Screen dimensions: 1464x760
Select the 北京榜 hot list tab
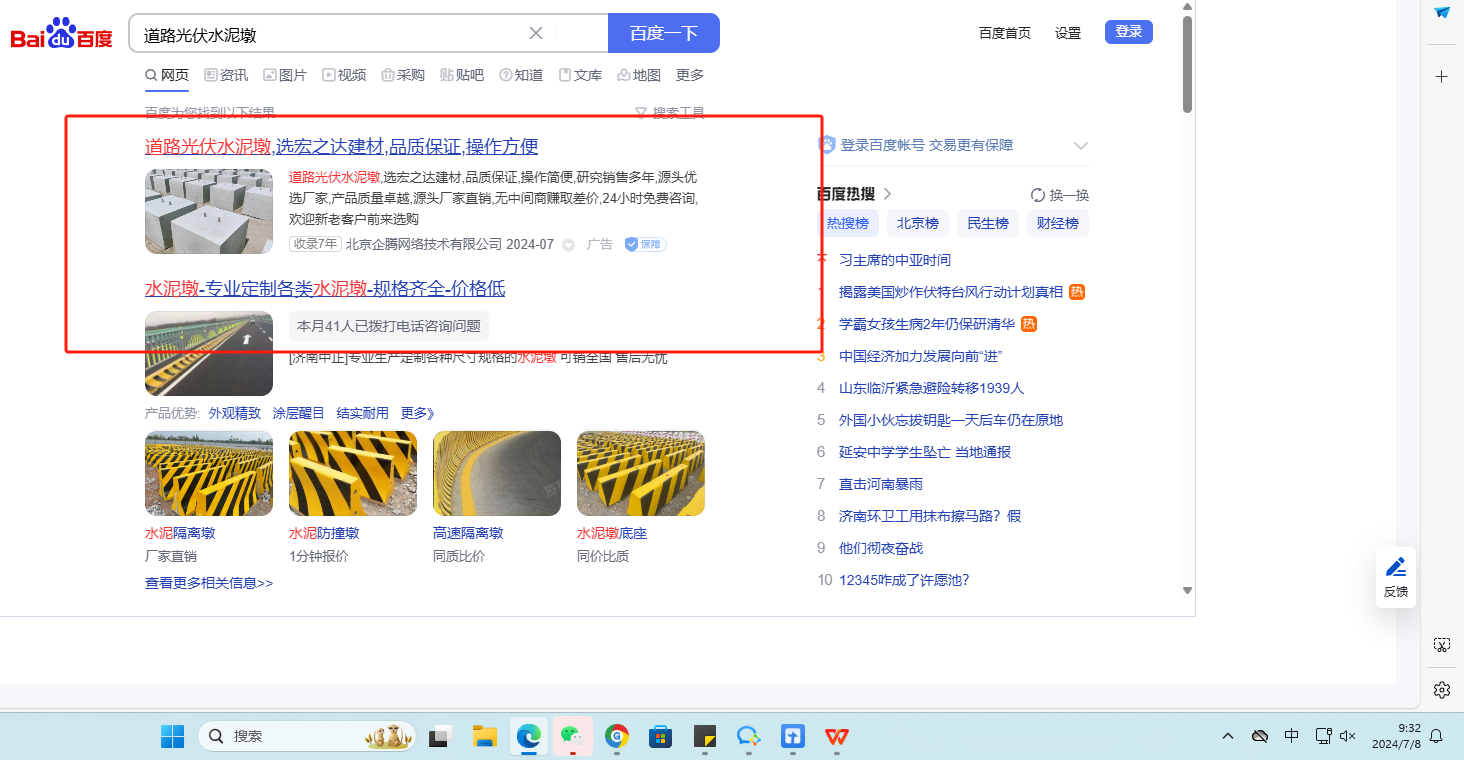[917, 223]
